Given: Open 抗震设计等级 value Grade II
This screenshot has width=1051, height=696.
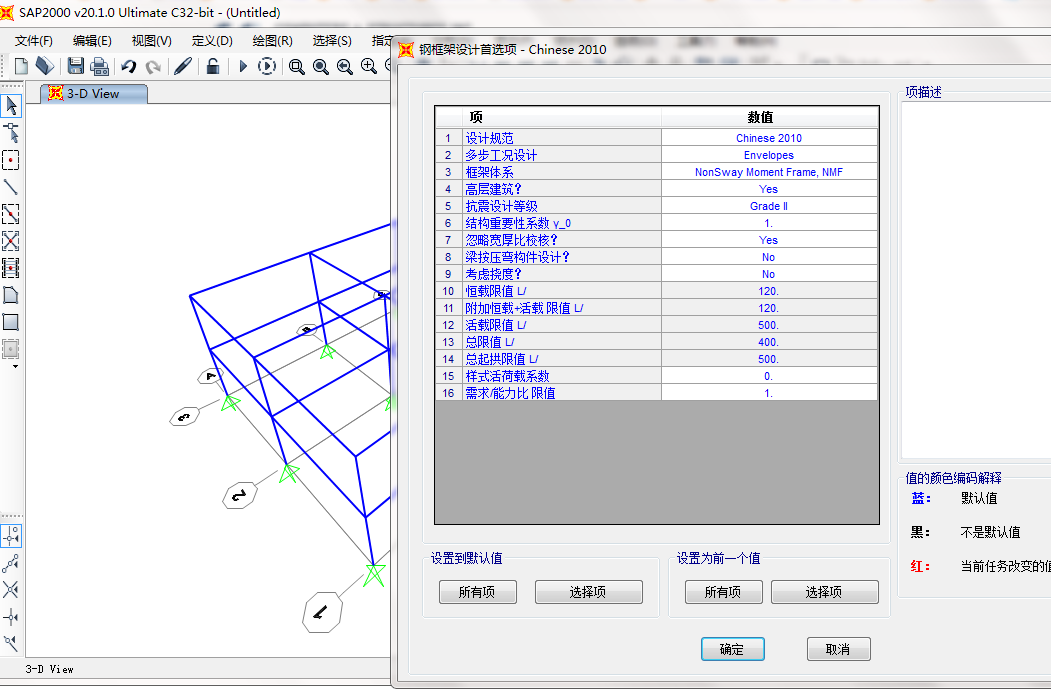Looking at the screenshot, I should (769, 206).
